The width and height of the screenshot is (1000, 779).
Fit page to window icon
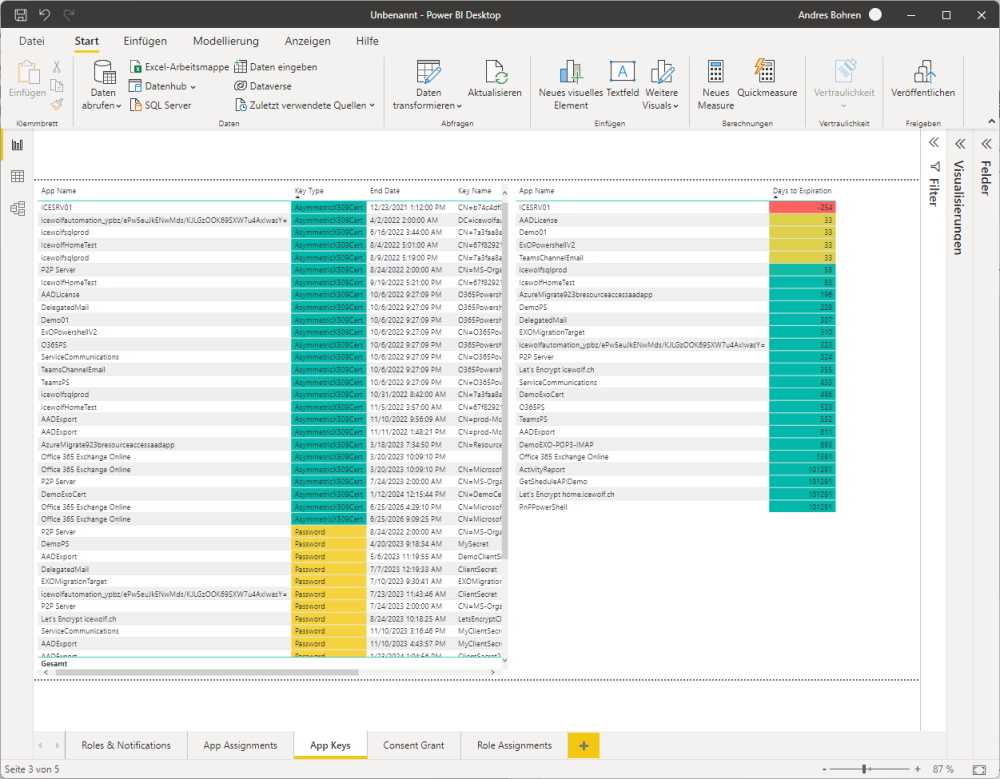979,769
